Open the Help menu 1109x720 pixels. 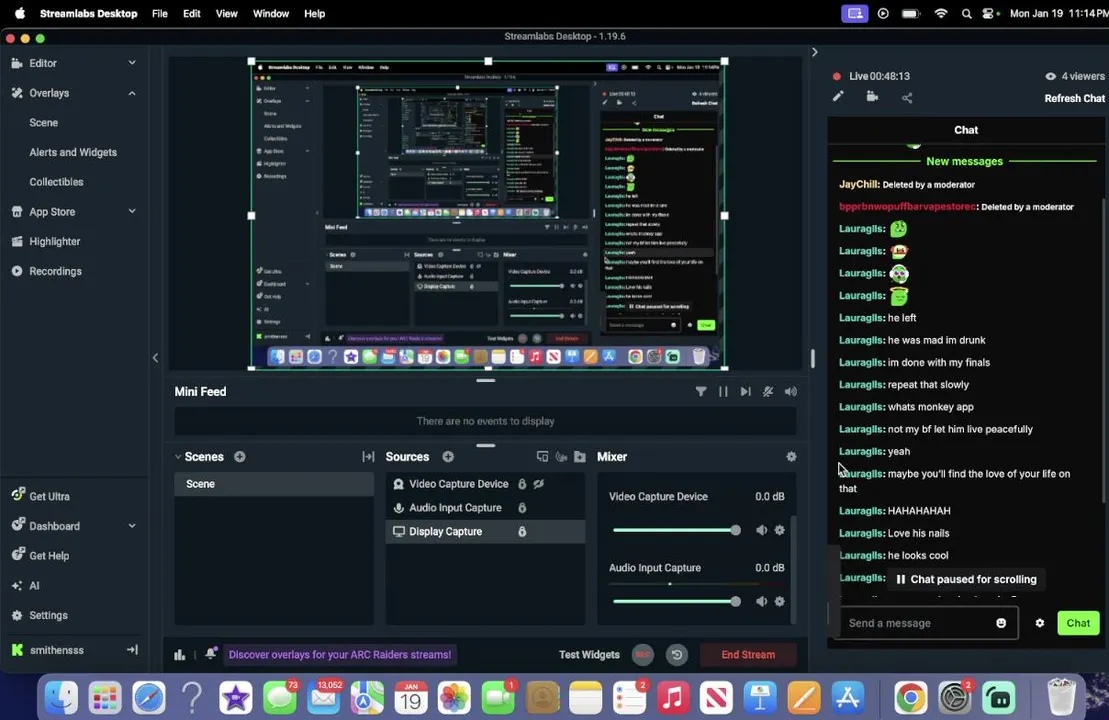coord(314,13)
